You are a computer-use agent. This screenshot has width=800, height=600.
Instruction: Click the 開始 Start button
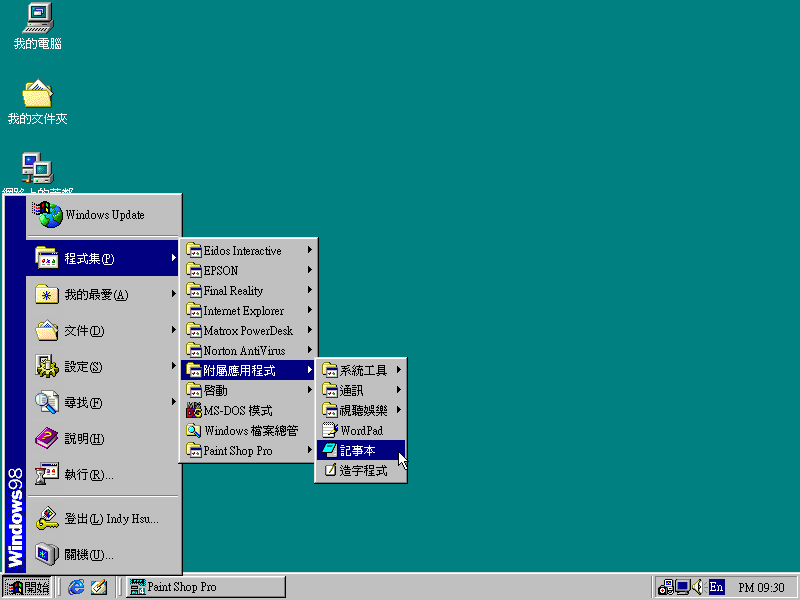[27, 587]
